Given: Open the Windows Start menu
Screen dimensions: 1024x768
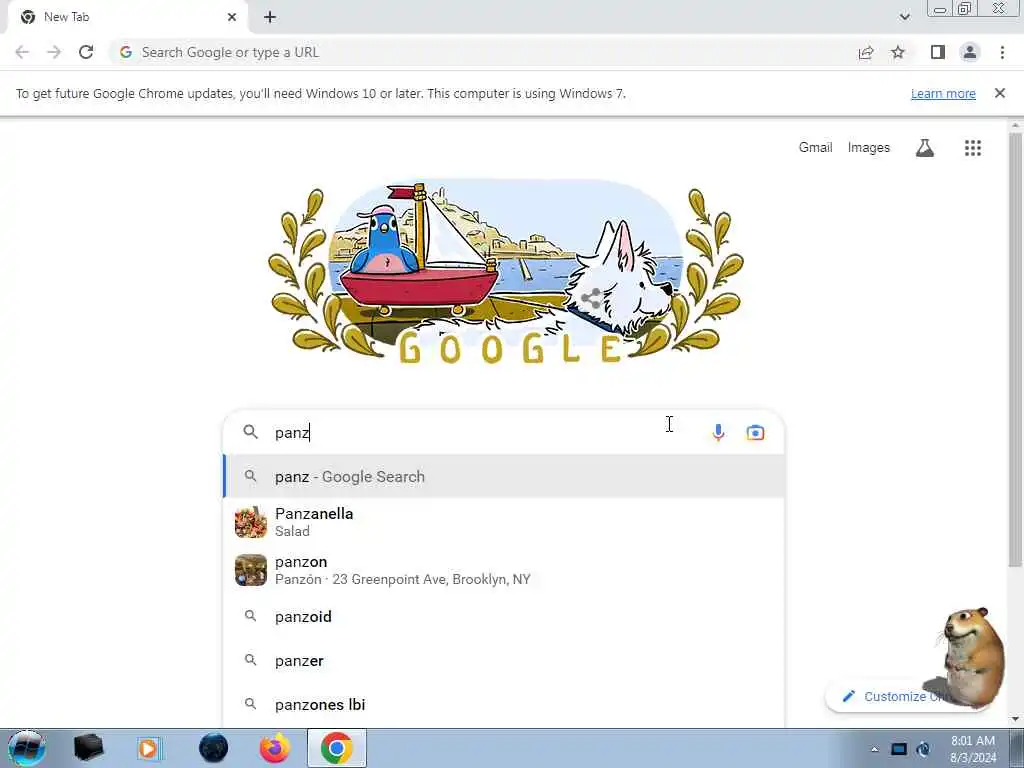Looking at the screenshot, I should tap(26, 748).
